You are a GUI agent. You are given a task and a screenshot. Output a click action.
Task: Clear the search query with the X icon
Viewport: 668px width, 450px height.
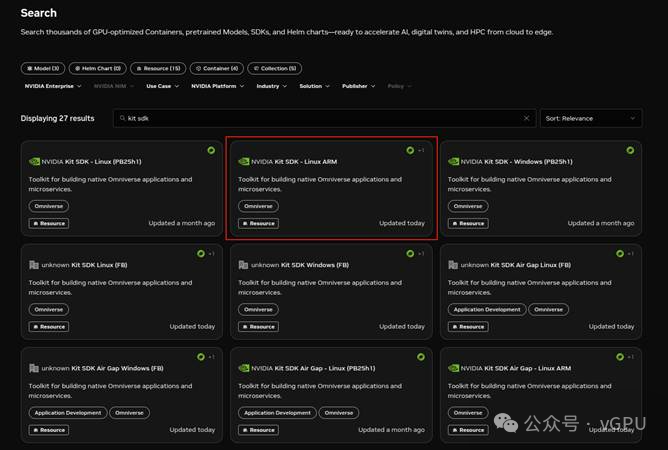point(527,118)
